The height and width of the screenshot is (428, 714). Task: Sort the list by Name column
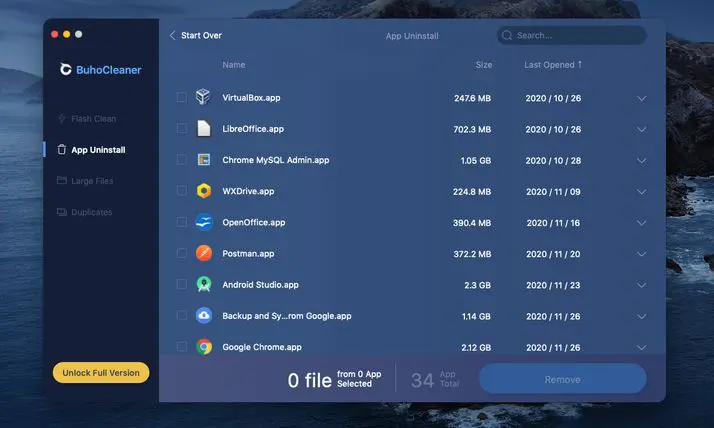click(x=234, y=65)
